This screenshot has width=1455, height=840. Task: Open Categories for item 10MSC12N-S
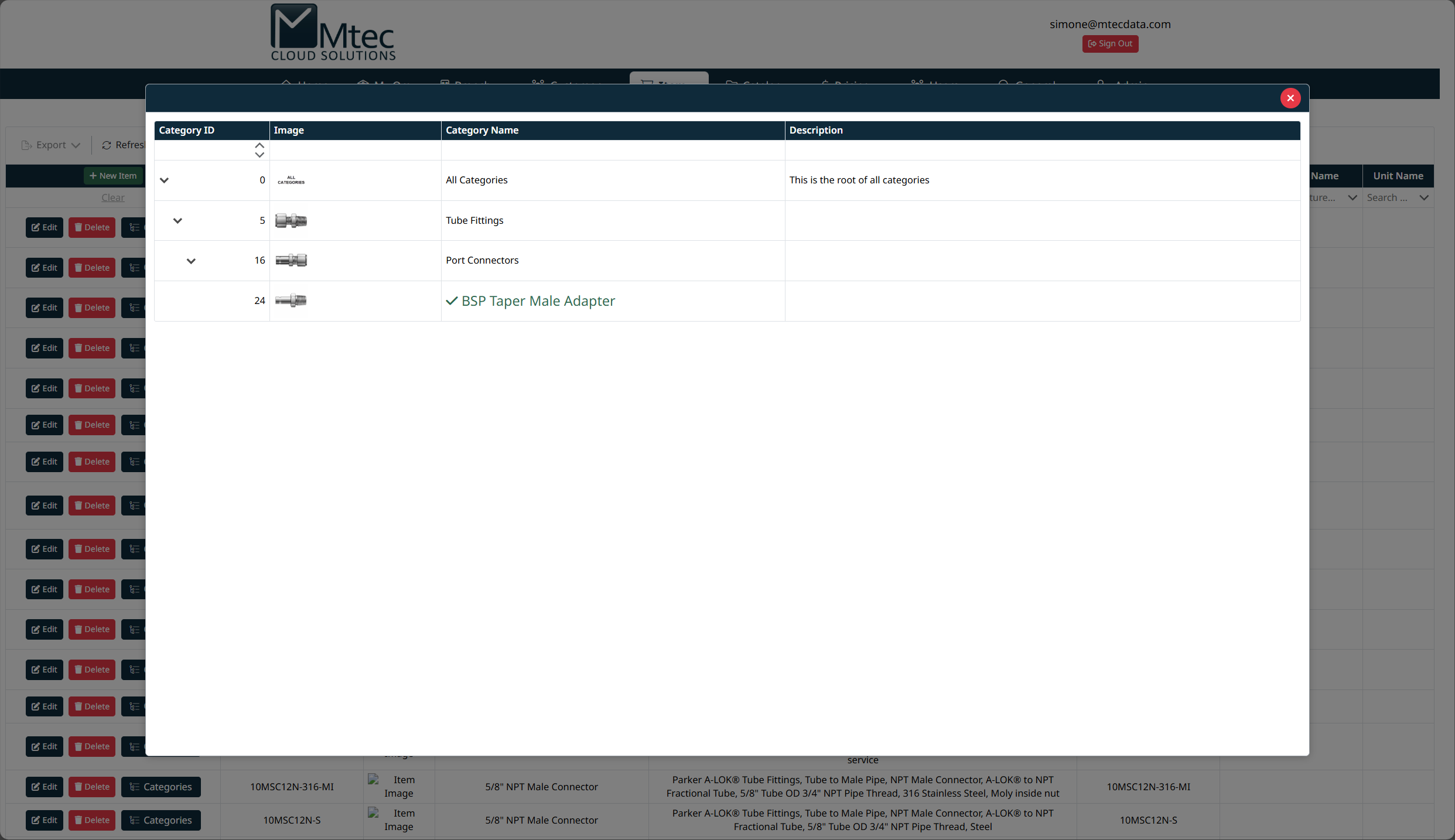(161, 820)
